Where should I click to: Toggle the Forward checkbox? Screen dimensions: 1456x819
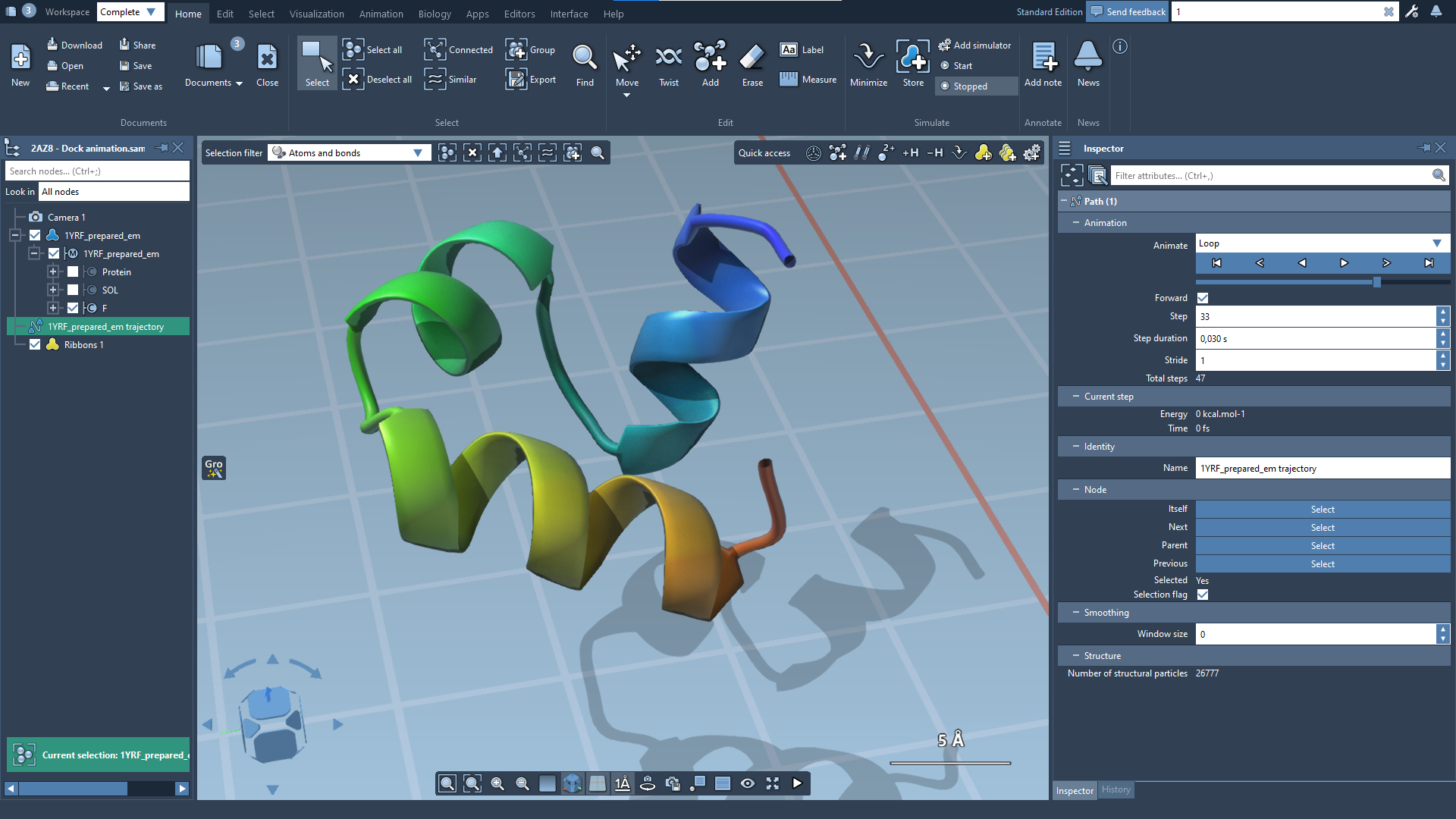point(1203,298)
